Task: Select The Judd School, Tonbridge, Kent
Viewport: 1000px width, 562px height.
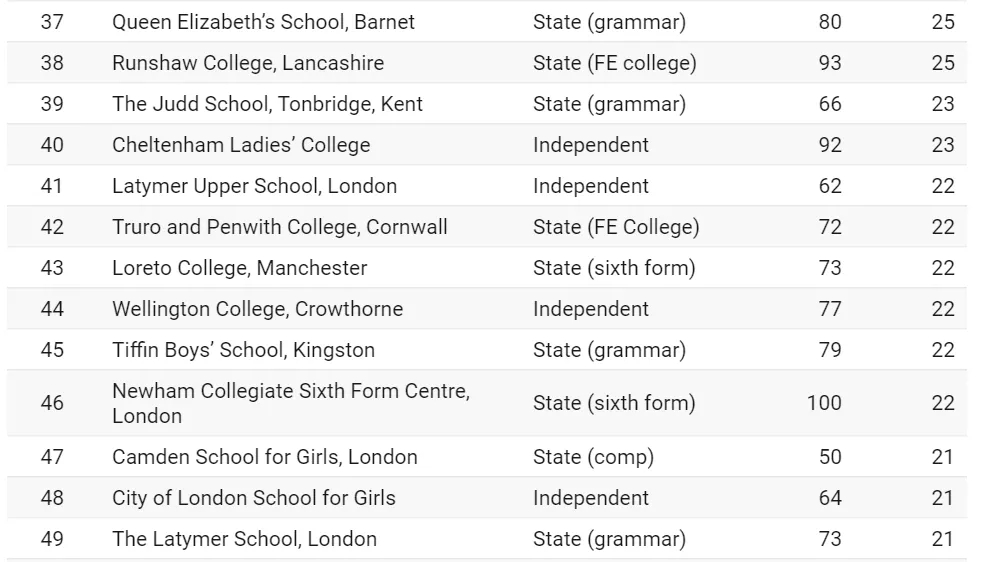Action: point(267,103)
